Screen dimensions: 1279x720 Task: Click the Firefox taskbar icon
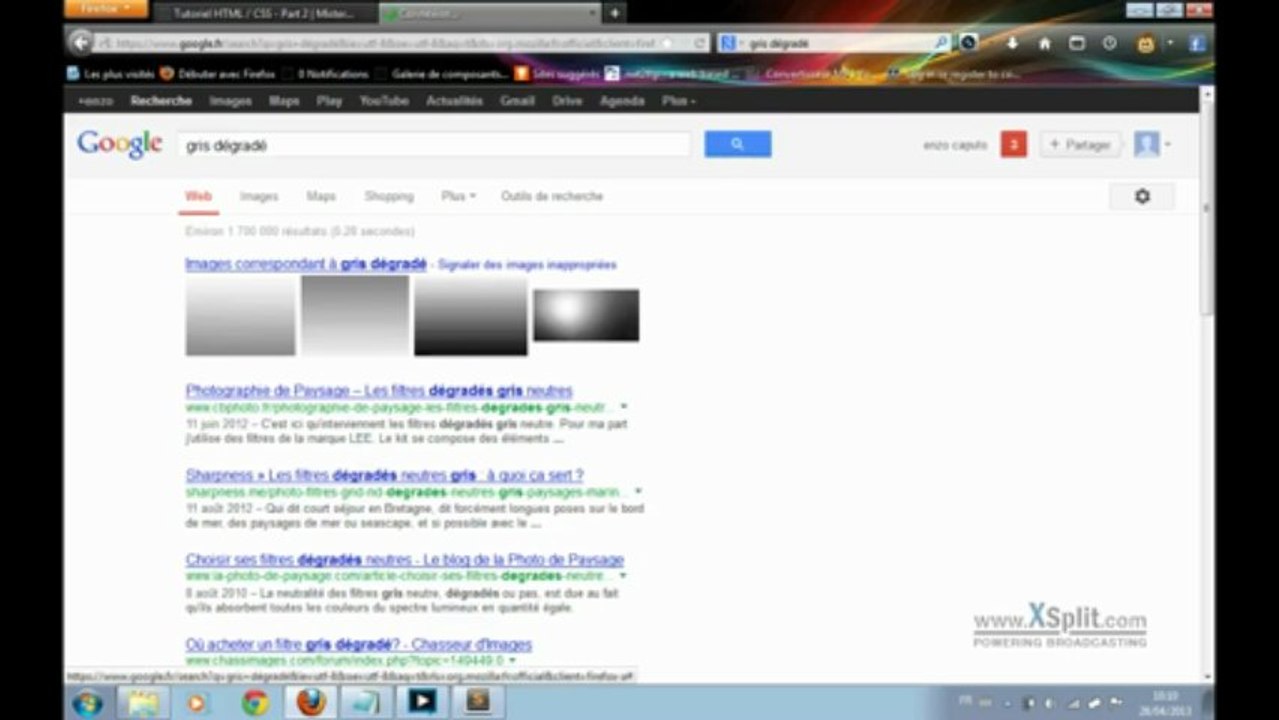pyautogui.click(x=311, y=702)
